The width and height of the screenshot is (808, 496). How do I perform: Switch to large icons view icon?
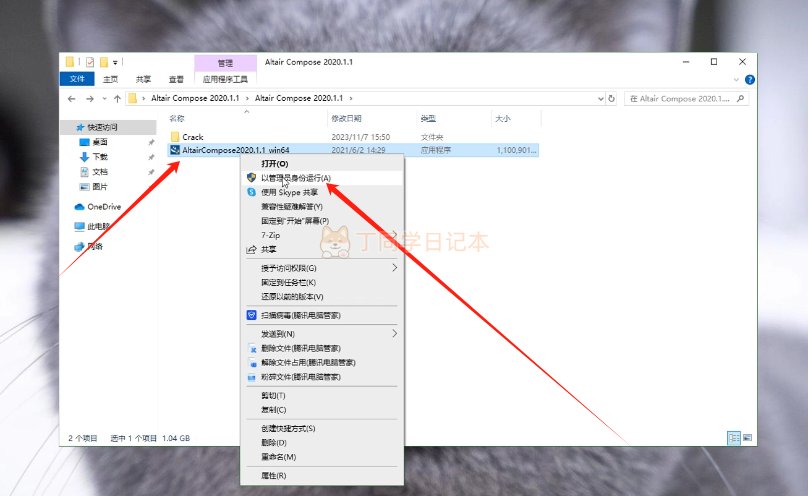(x=747, y=438)
